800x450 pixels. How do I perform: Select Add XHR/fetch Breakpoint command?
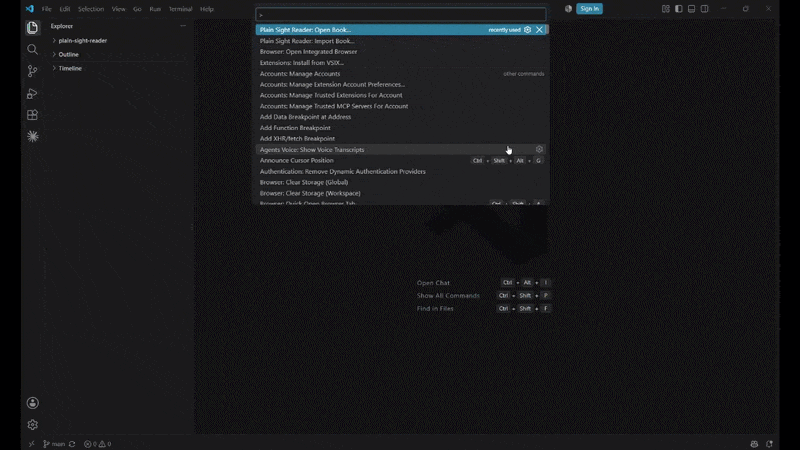(402, 139)
